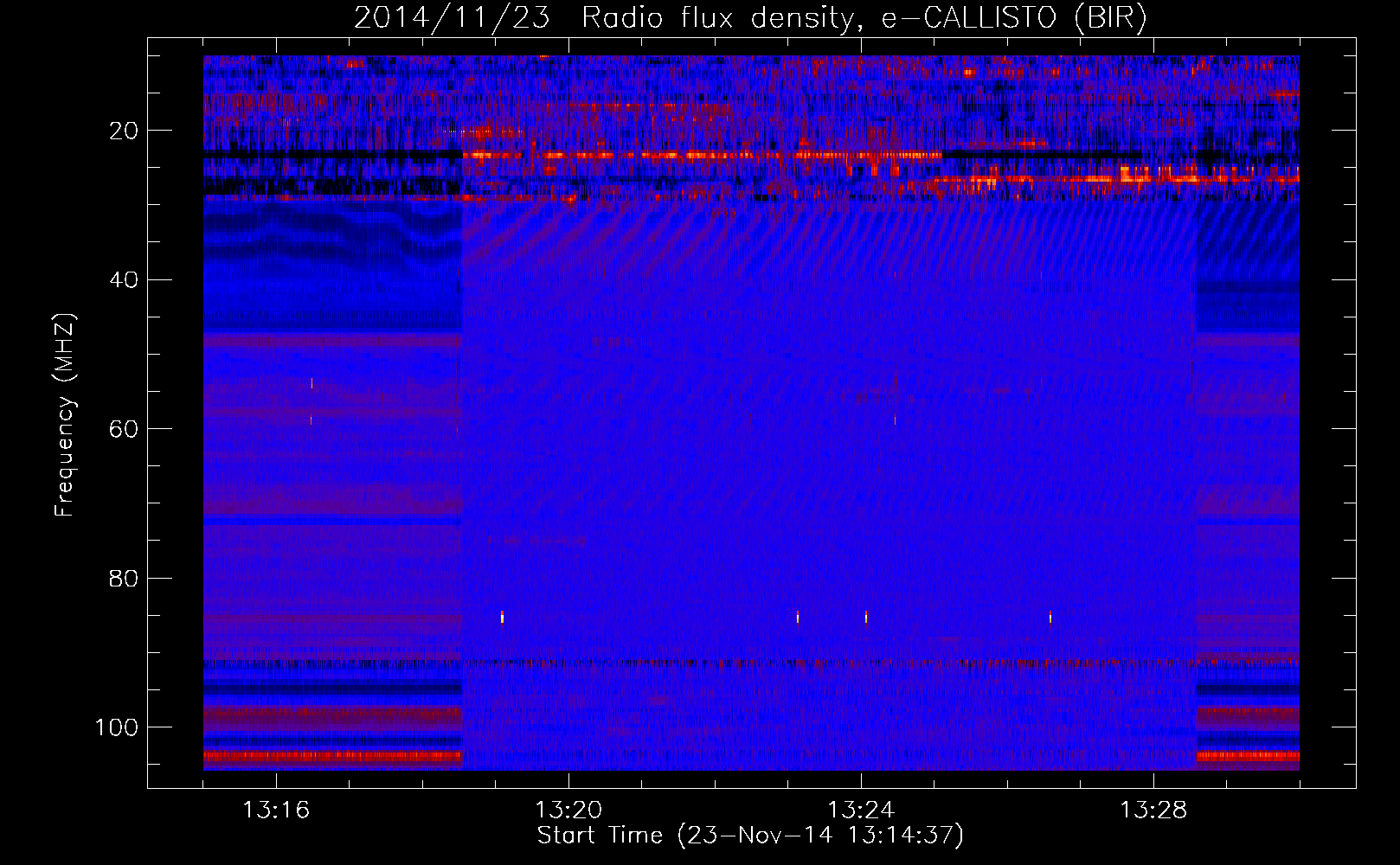This screenshot has height=865, width=1400.
Task: Click the '13:20' time tick label
Action: pyautogui.click(x=568, y=811)
